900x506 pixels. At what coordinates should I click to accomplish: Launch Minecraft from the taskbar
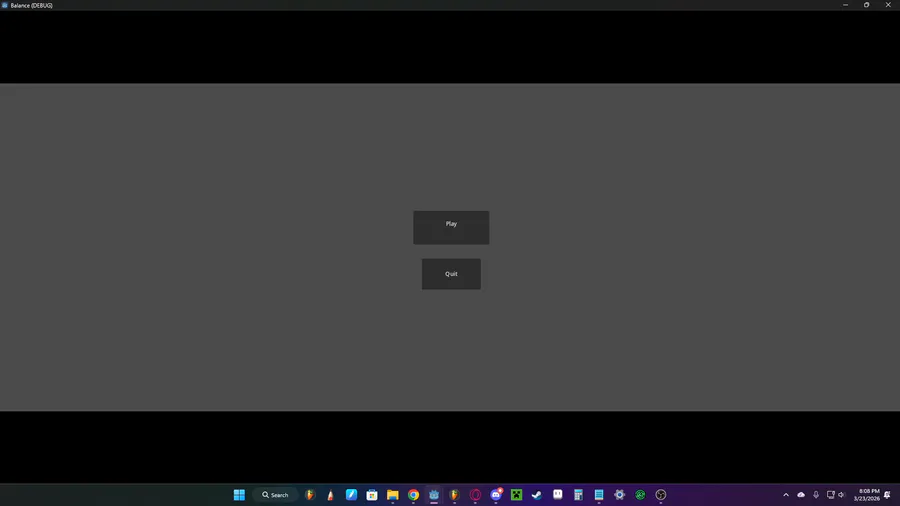click(x=517, y=495)
